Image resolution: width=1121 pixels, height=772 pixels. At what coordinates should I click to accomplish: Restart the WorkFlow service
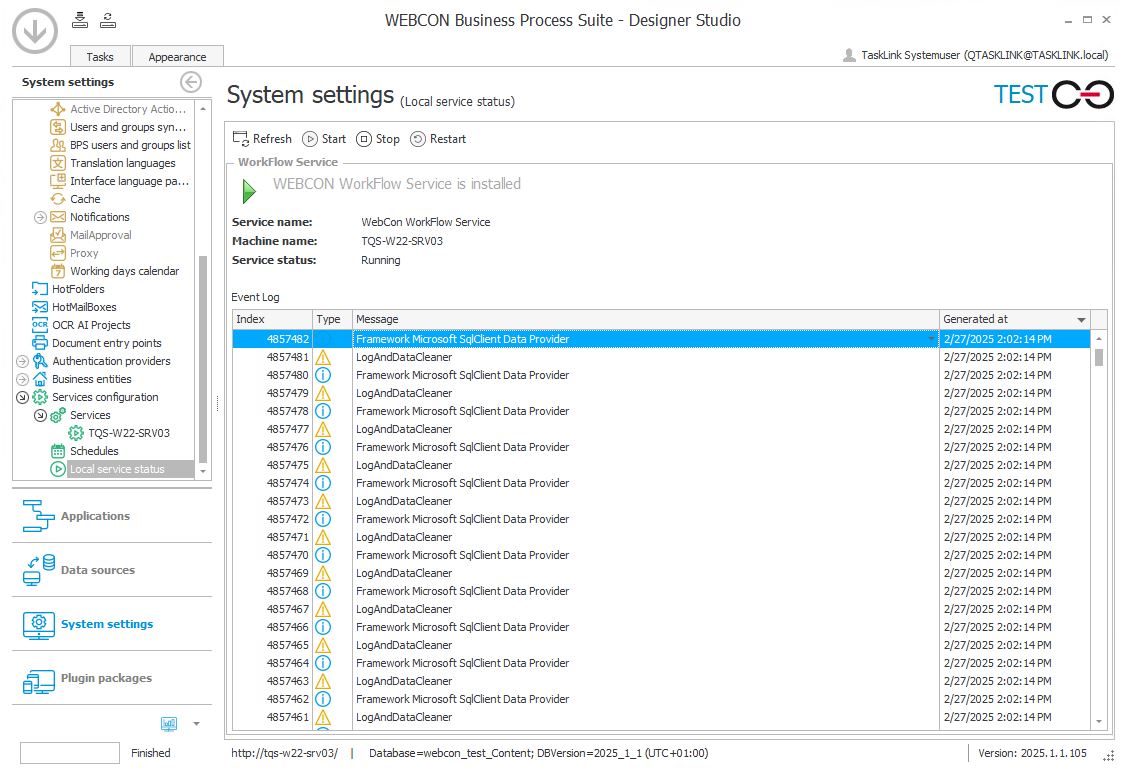pyautogui.click(x=438, y=139)
